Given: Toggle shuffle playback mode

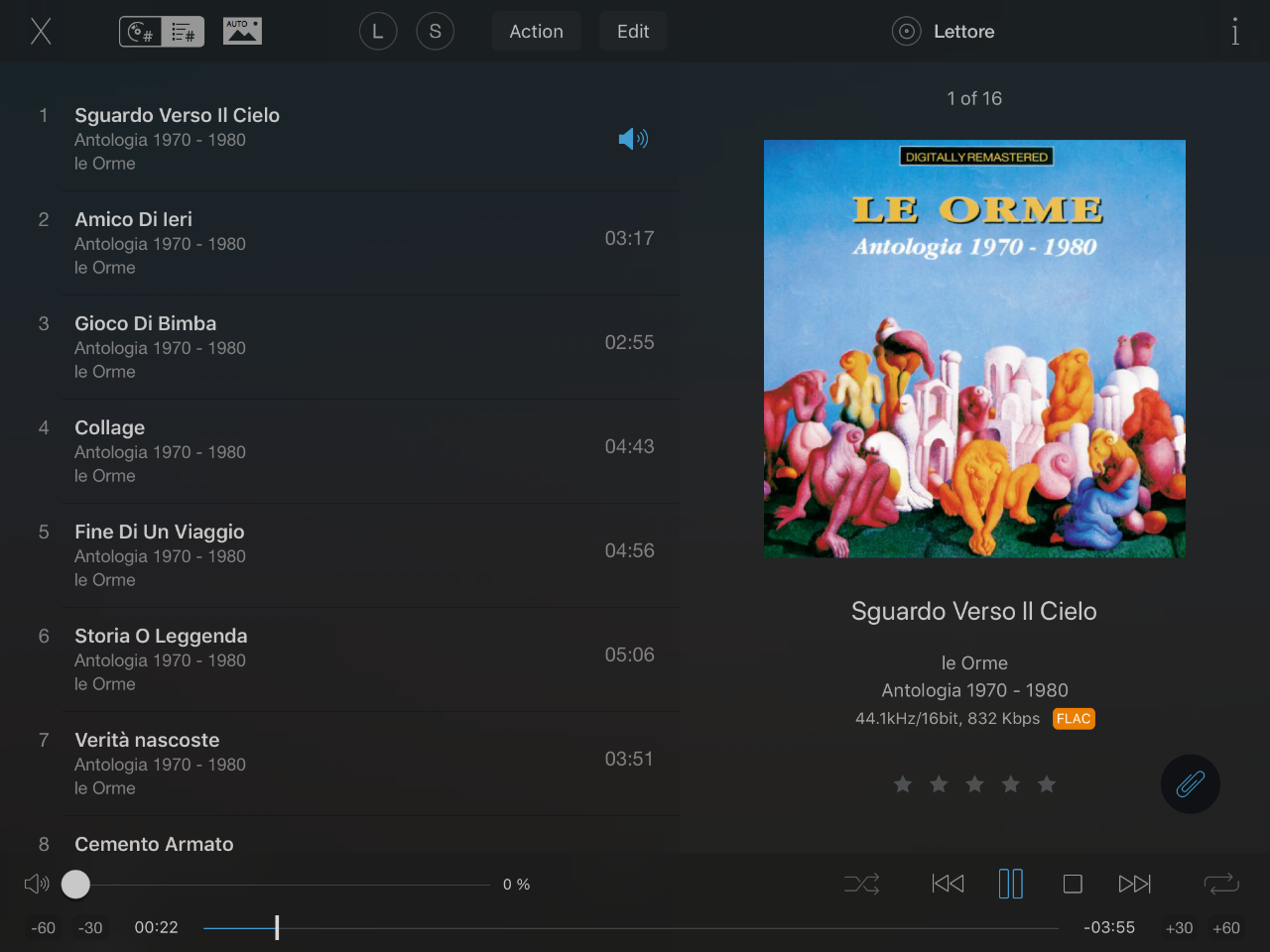Looking at the screenshot, I should click(x=861, y=884).
